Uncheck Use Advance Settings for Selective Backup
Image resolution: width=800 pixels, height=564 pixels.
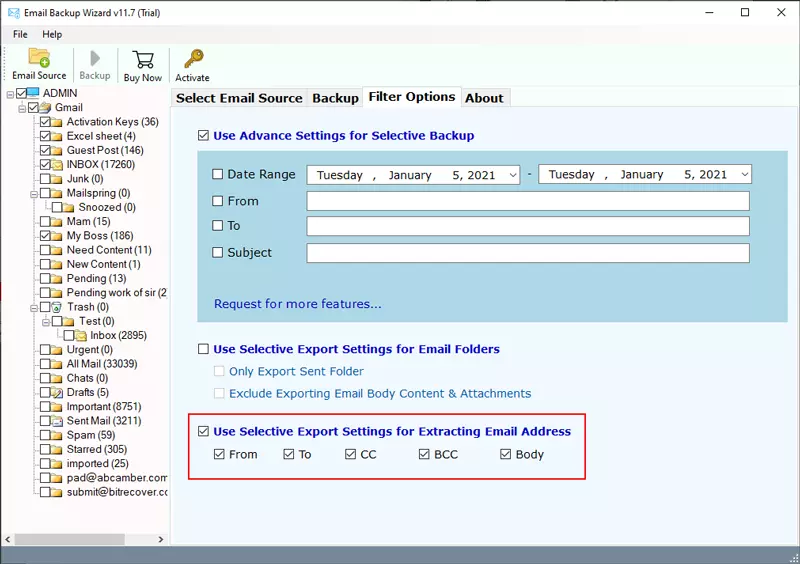203,135
